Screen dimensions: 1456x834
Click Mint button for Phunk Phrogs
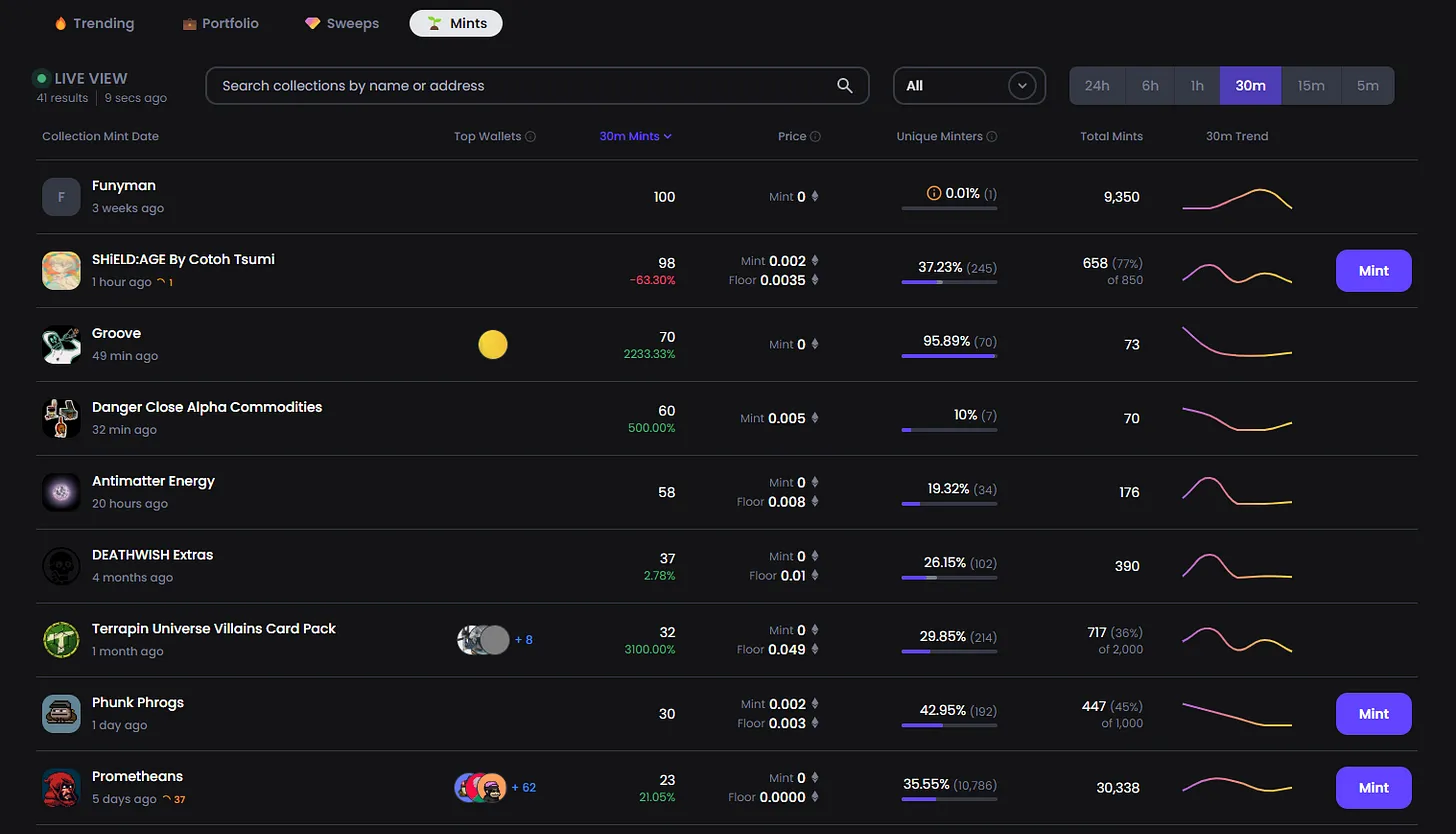[x=1373, y=713]
